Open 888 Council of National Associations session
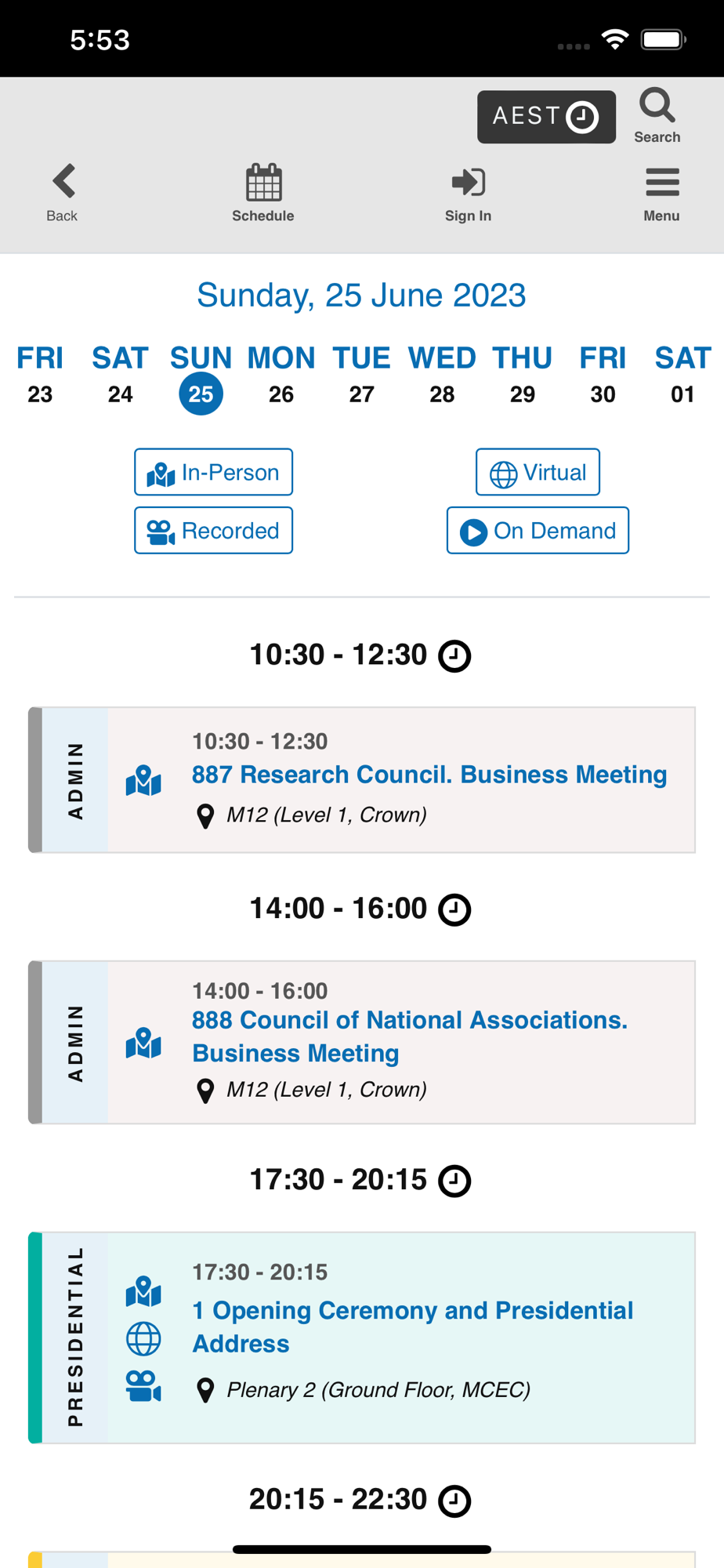724x1568 pixels. pos(410,1036)
